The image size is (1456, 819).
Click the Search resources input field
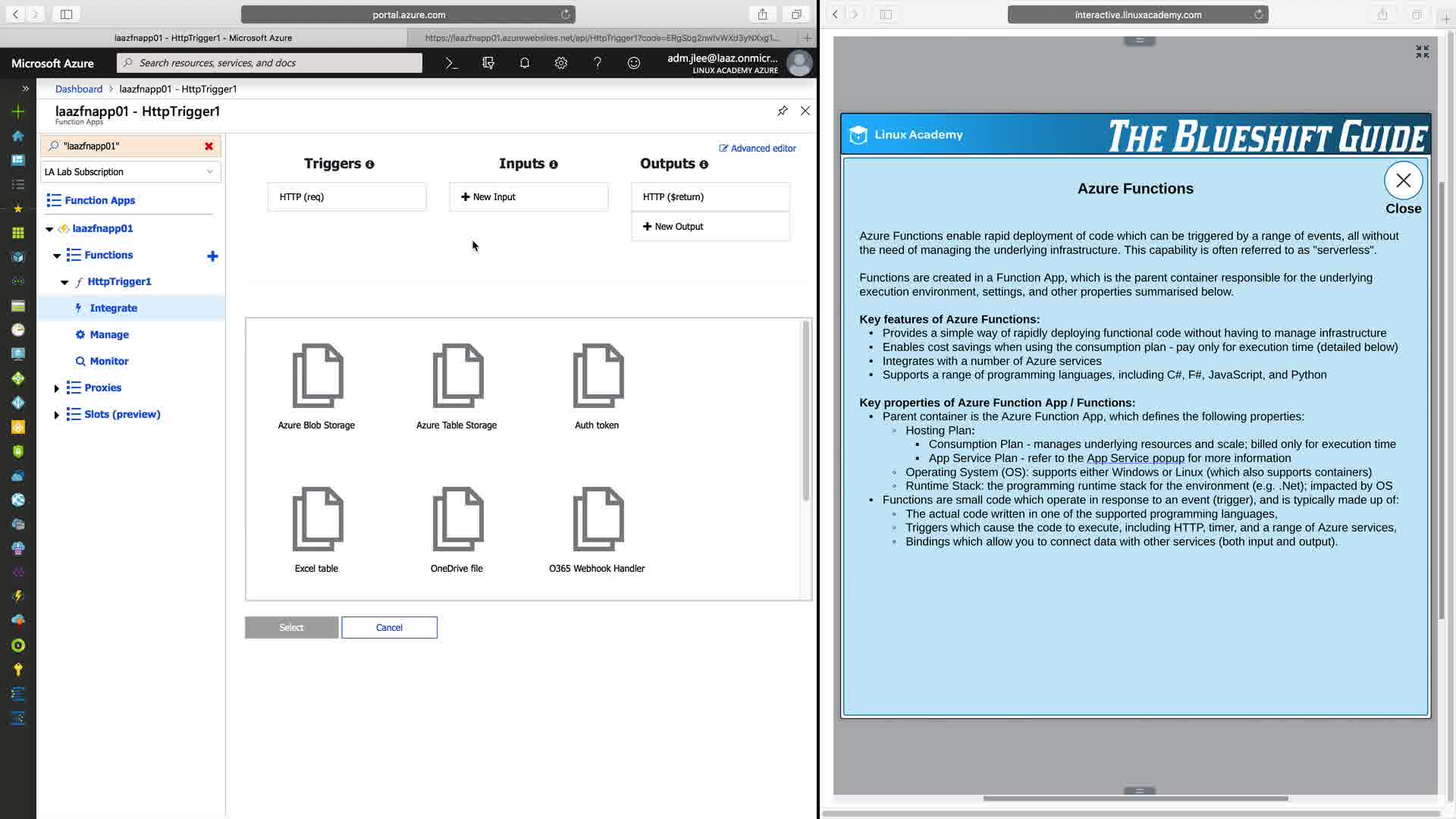[x=269, y=63]
